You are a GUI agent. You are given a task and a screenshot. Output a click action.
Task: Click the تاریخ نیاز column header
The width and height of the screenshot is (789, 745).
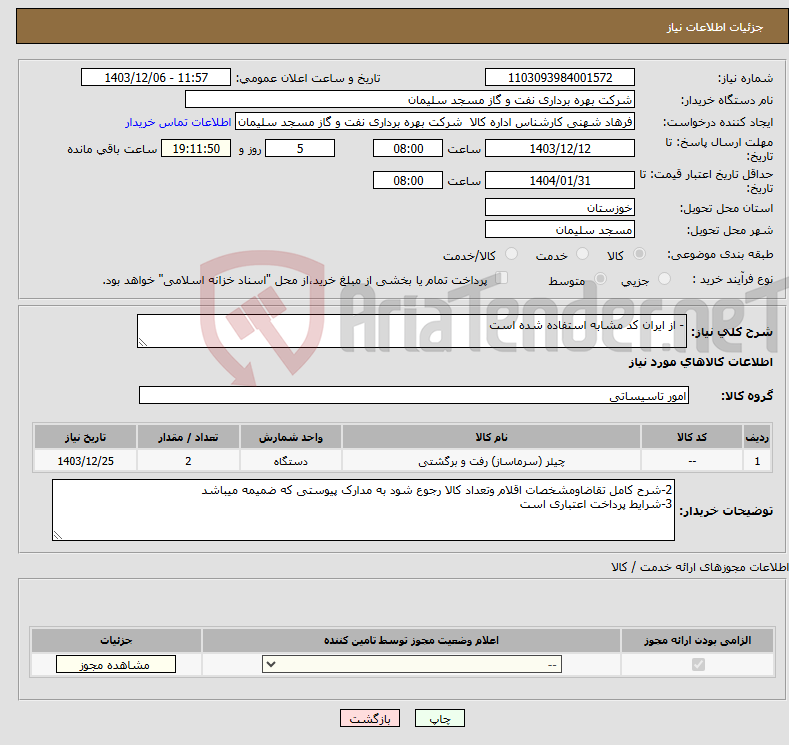[85, 437]
